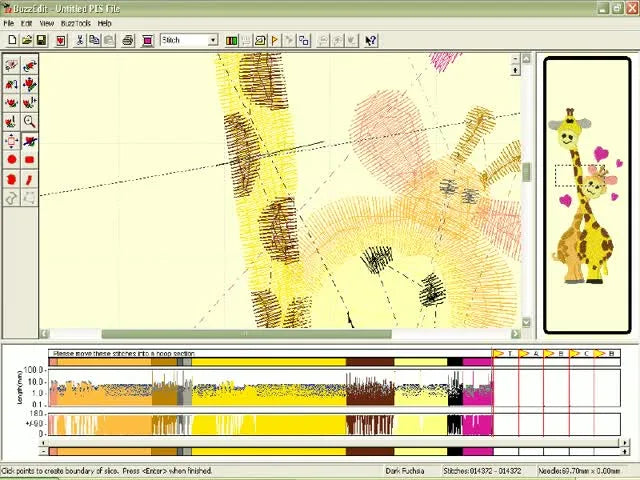Save the design with the floppy disk icon
Image resolution: width=640 pixels, height=480 pixels.
(x=41, y=40)
